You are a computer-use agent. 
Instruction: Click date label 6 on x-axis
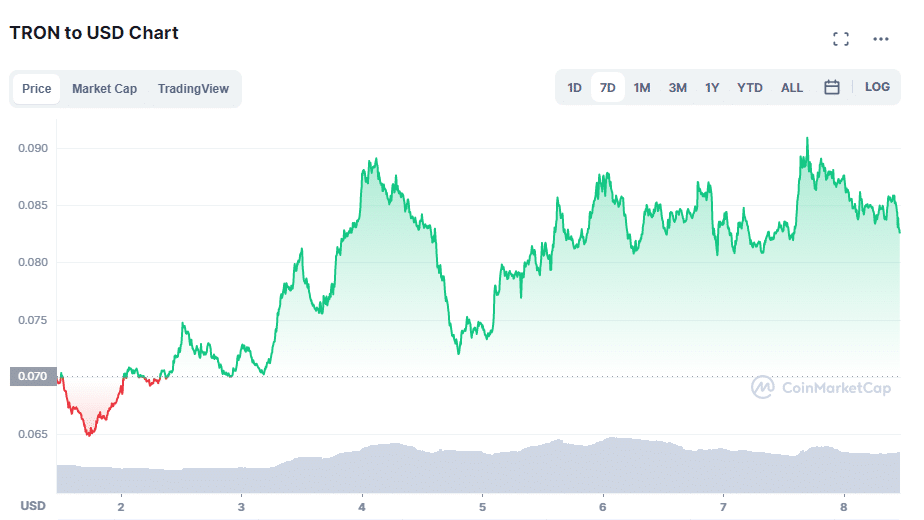tap(602, 507)
